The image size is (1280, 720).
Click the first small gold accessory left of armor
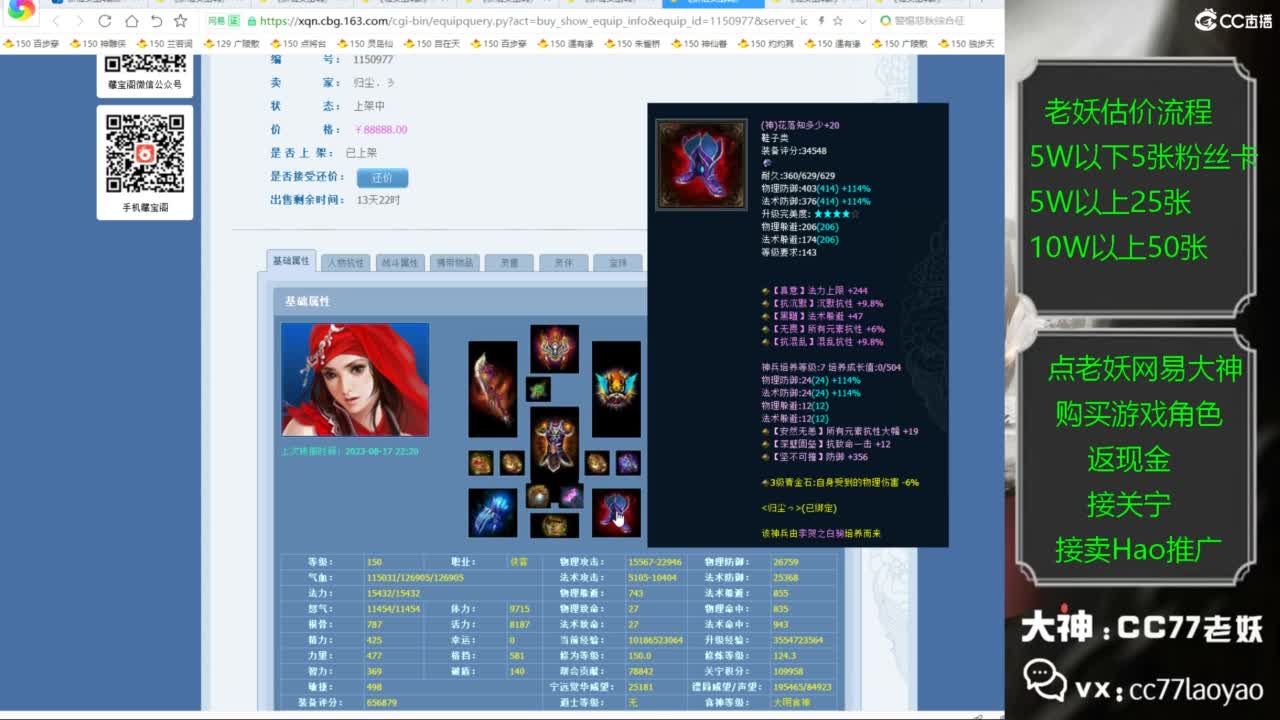pyautogui.click(x=481, y=463)
